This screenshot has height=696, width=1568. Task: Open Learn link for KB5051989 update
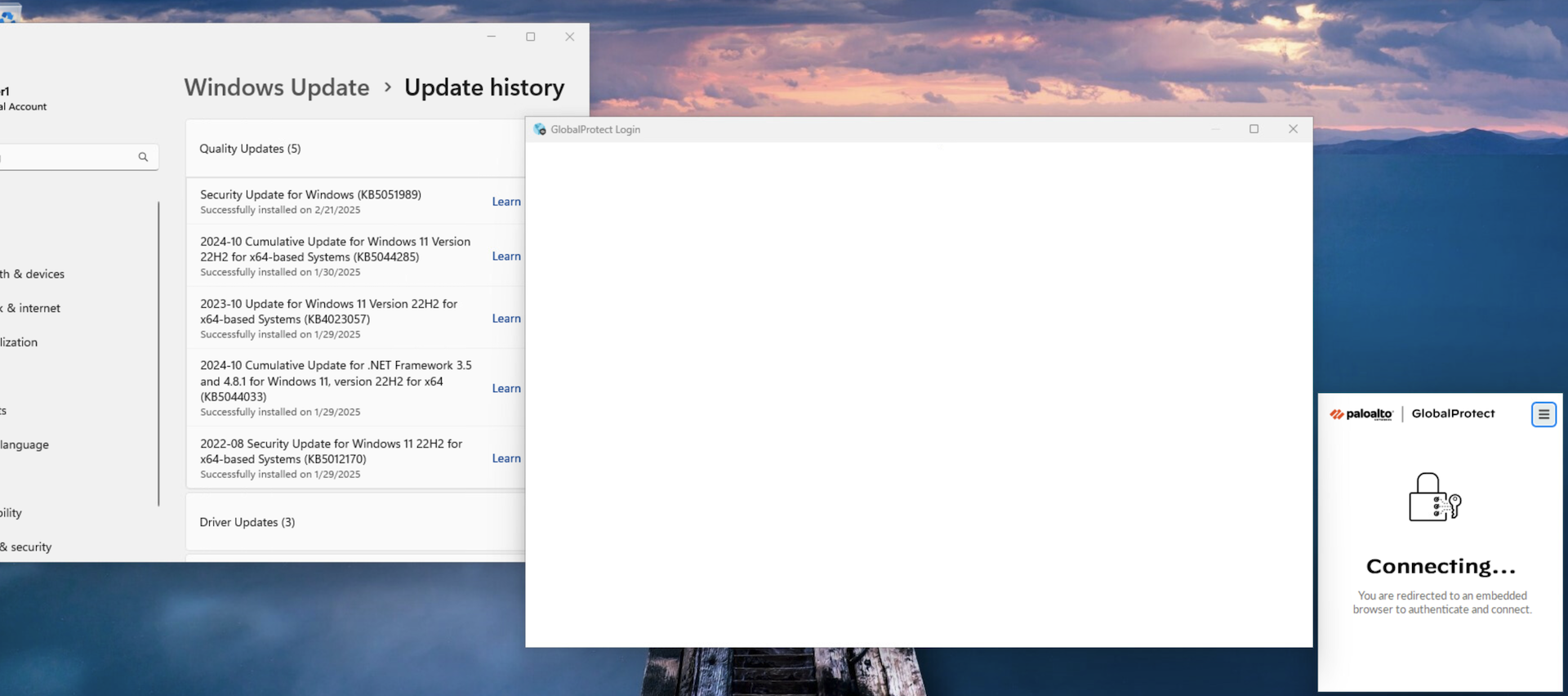point(506,202)
